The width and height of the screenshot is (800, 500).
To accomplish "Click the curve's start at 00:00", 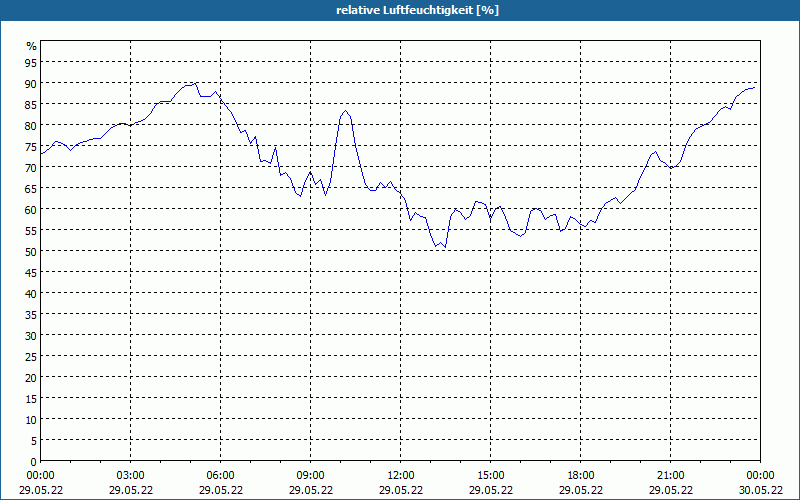I will [41, 154].
